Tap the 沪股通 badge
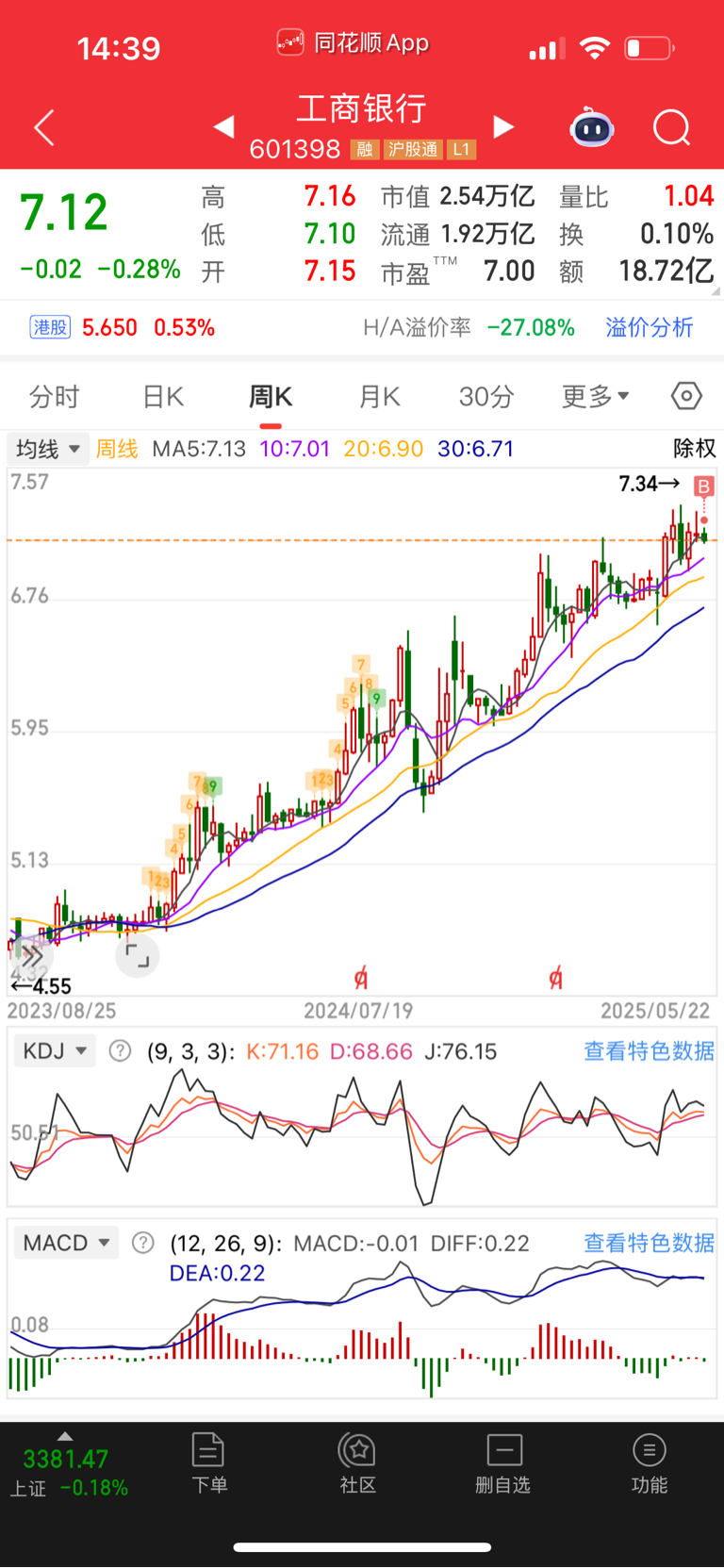Image resolution: width=724 pixels, height=1568 pixels. tap(413, 150)
